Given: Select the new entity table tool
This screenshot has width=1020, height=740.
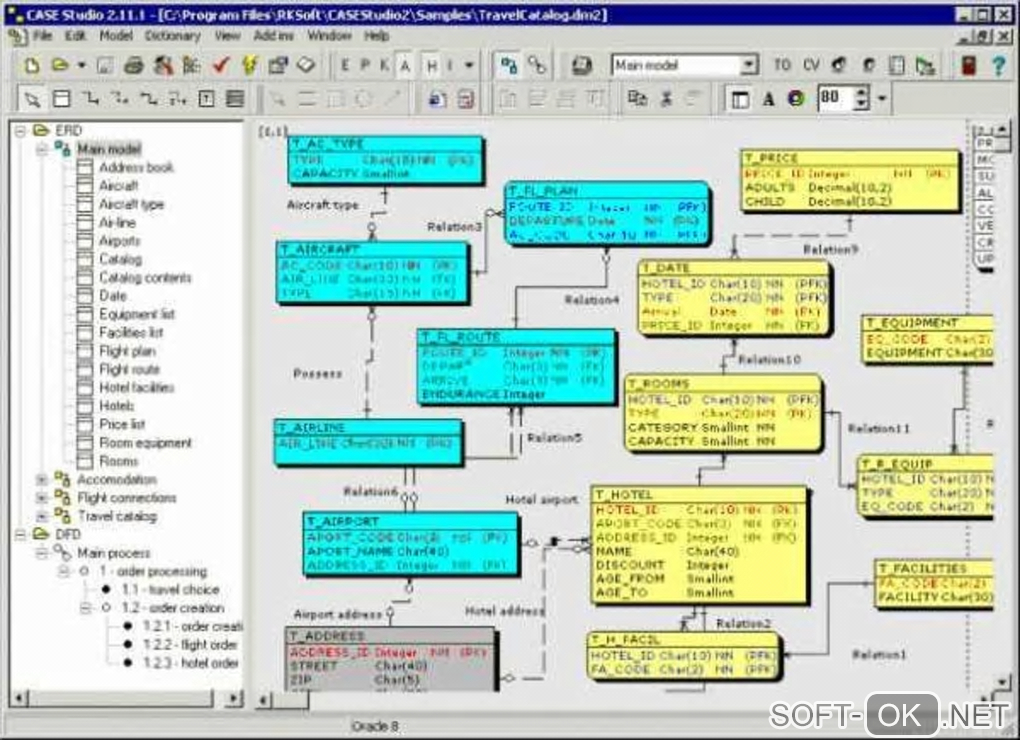Looking at the screenshot, I should 61,99.
